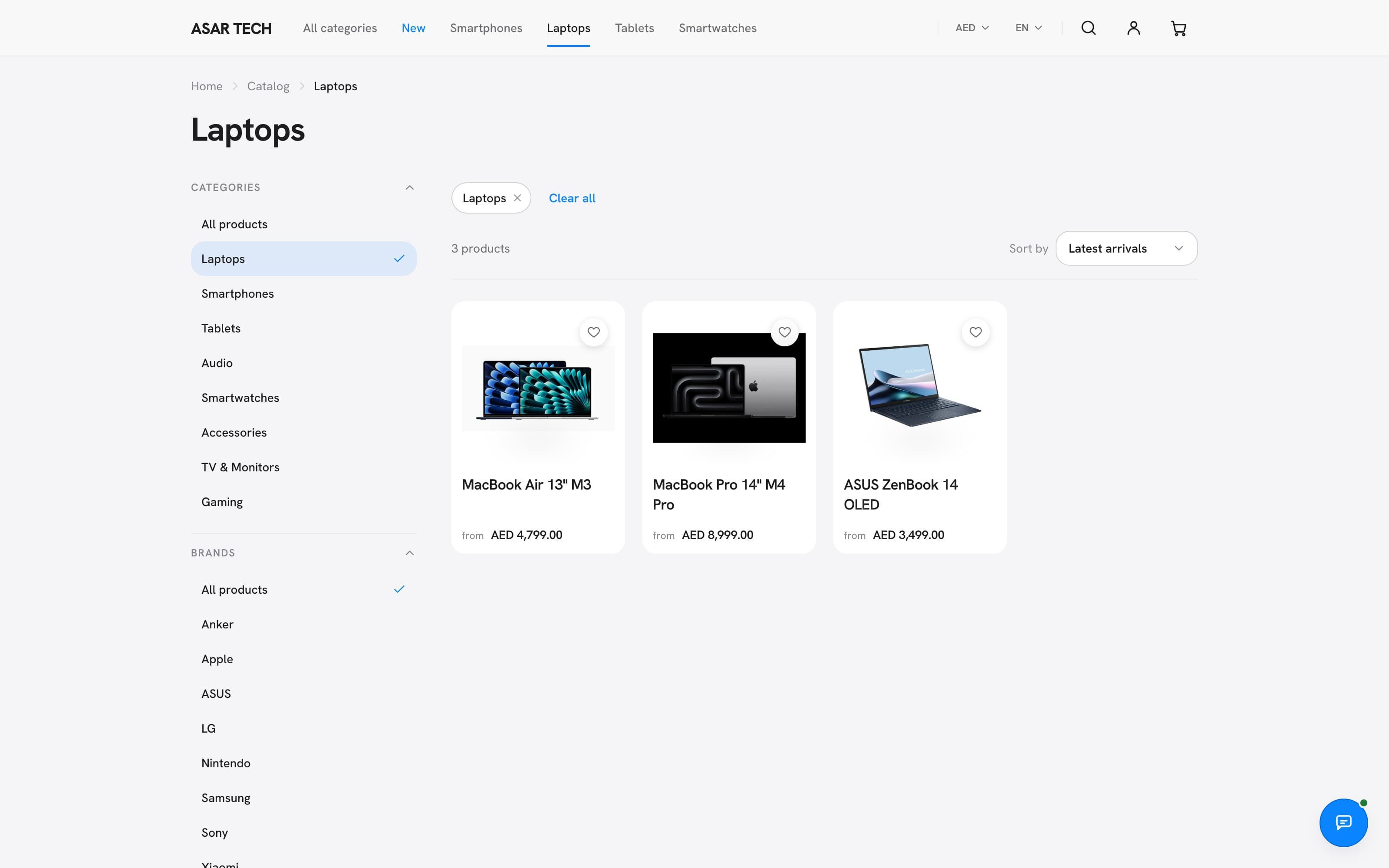
Task: Select the Audio category filter
Action: 304,363
